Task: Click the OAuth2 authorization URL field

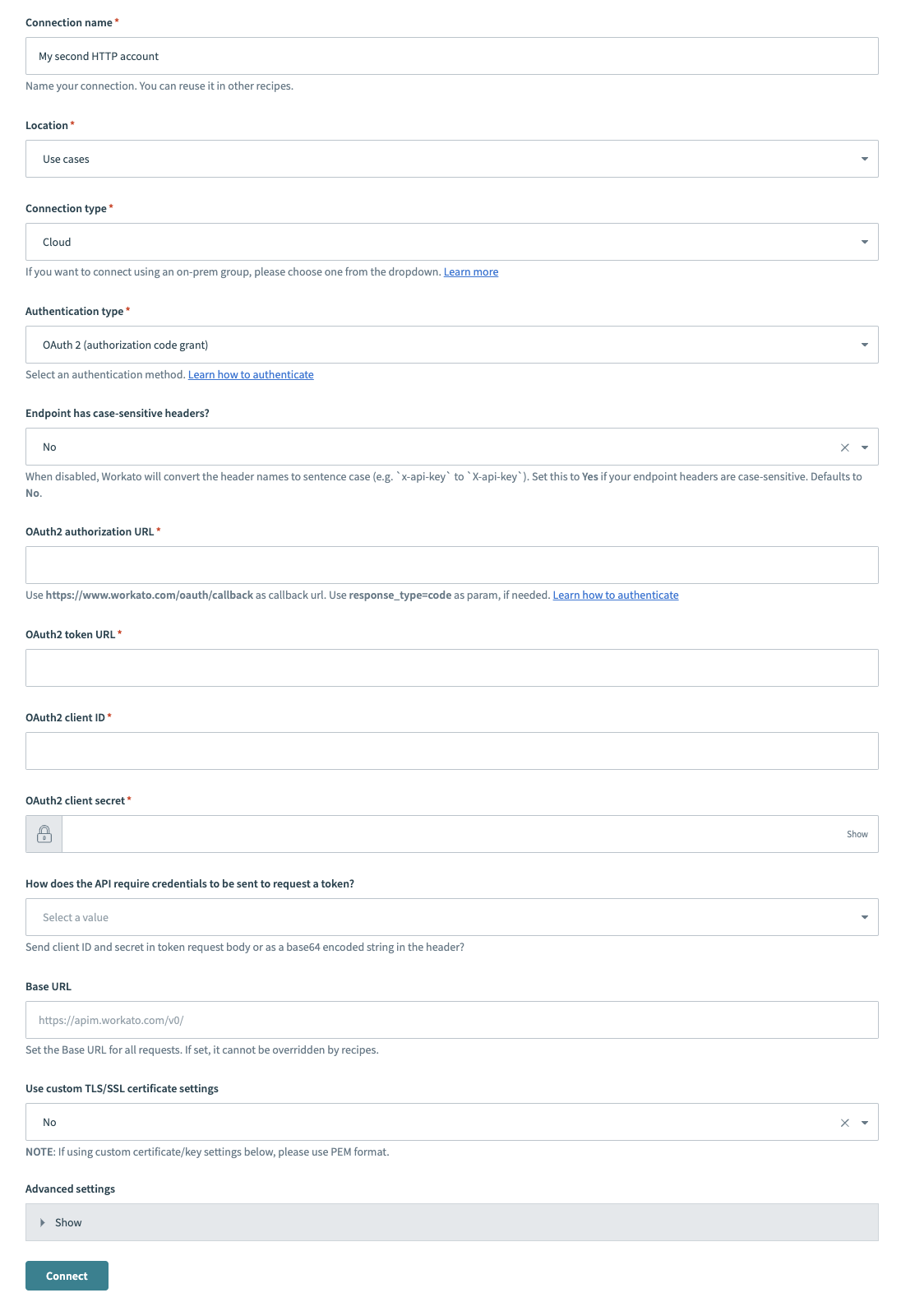Action: [x=452, y=564]
